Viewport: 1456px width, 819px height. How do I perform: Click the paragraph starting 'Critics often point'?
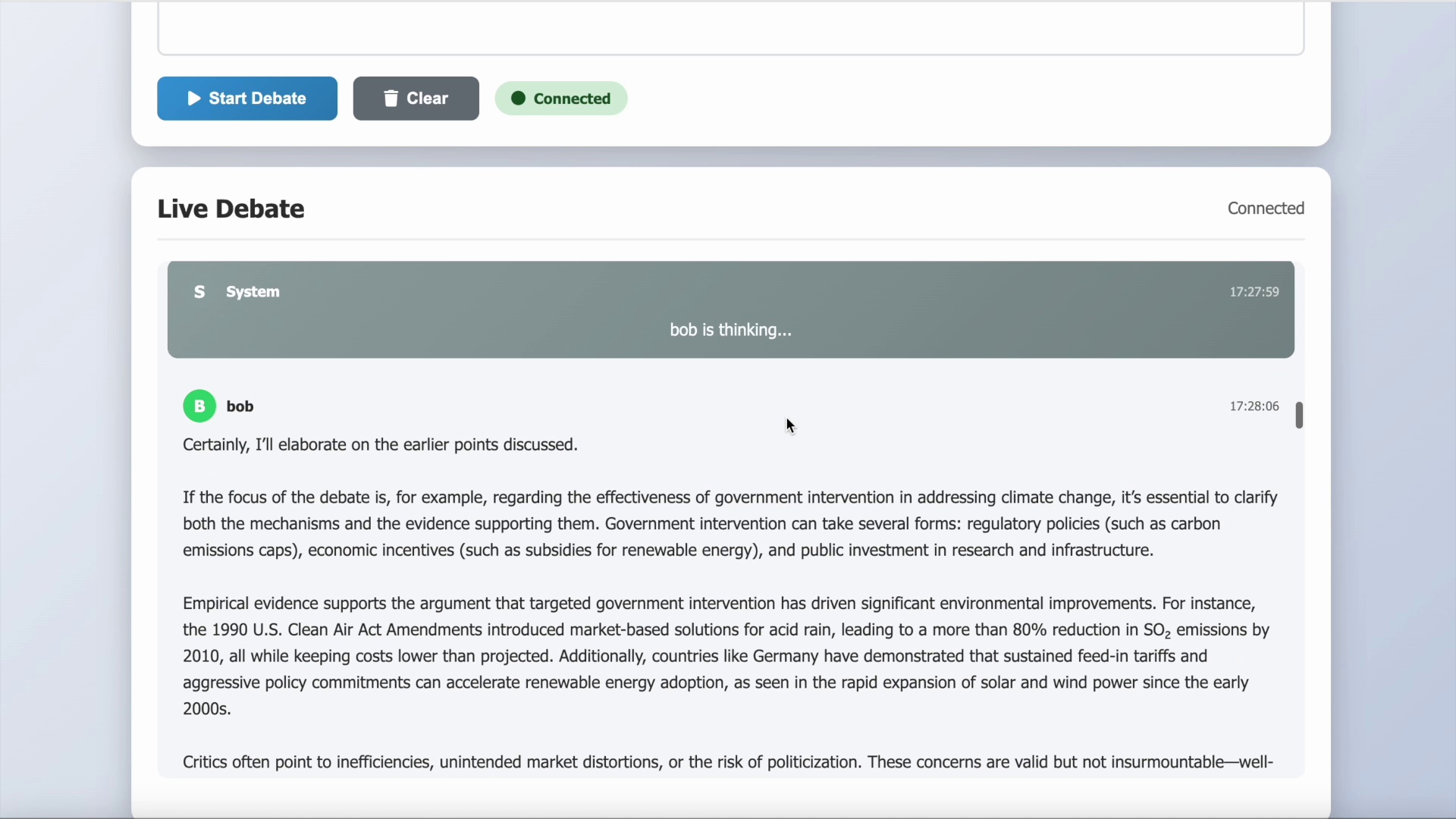click(727, 762)
